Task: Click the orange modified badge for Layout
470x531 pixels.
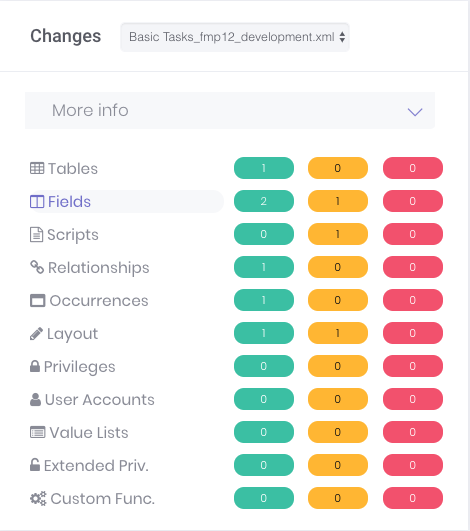Action: [338, 333]
